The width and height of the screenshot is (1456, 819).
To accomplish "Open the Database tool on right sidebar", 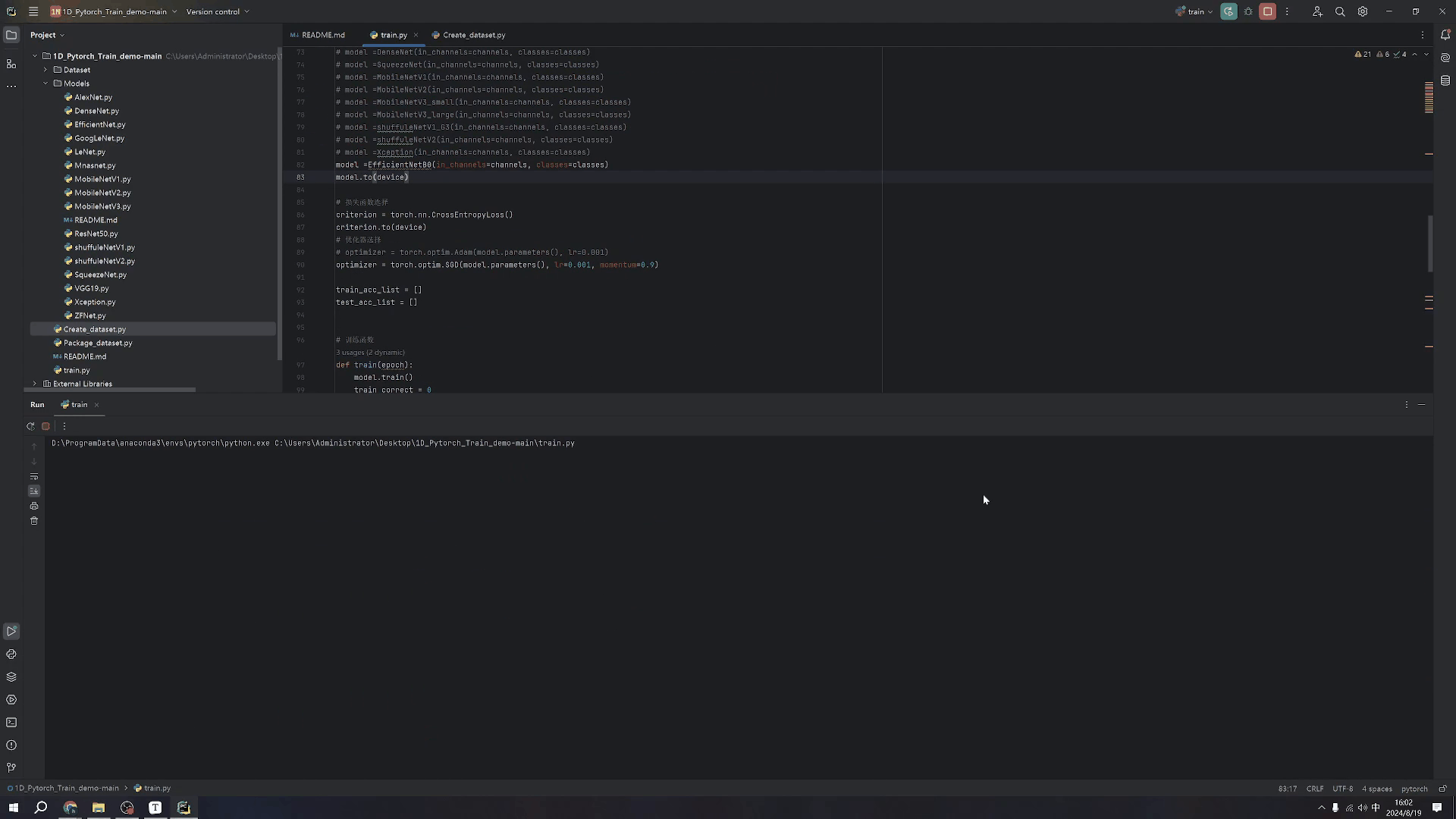I will click(1445, 80).
